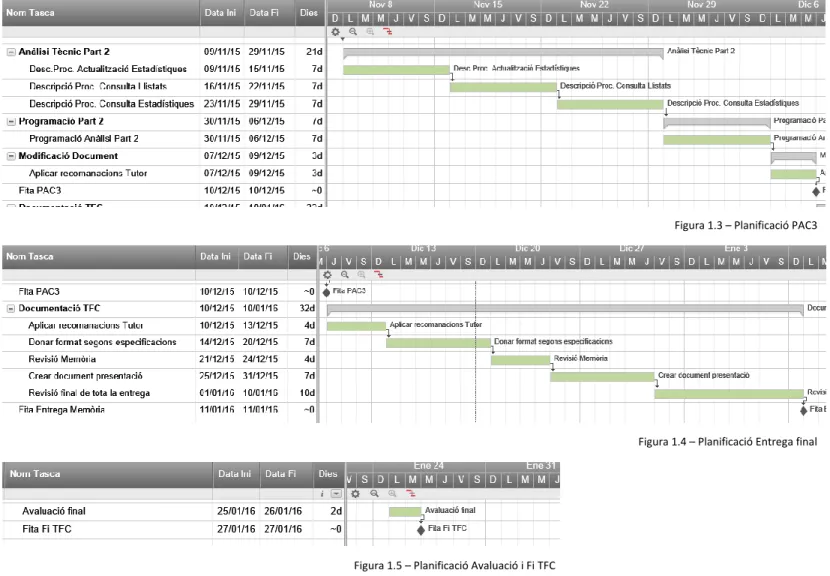Select the 'Crear document presentació' task name

pyautogui.click(x=85, y=376)
